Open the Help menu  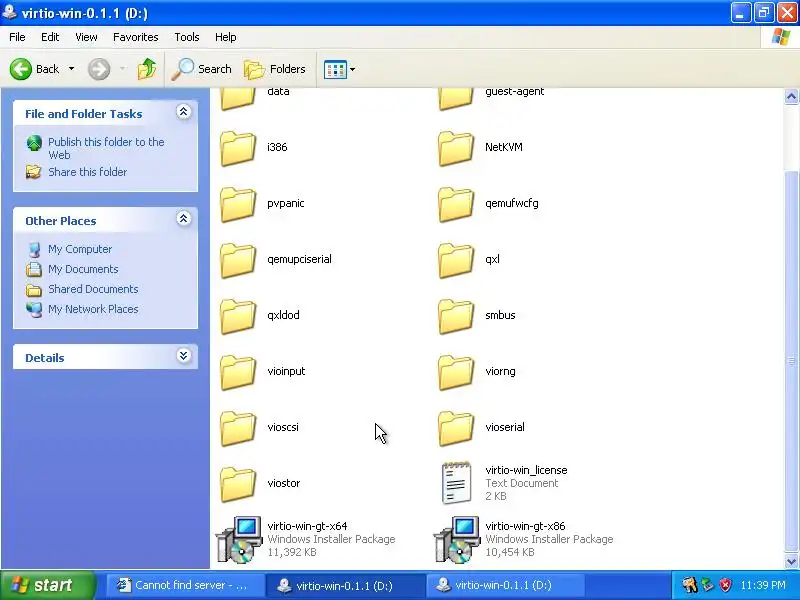tap(226, 37)
